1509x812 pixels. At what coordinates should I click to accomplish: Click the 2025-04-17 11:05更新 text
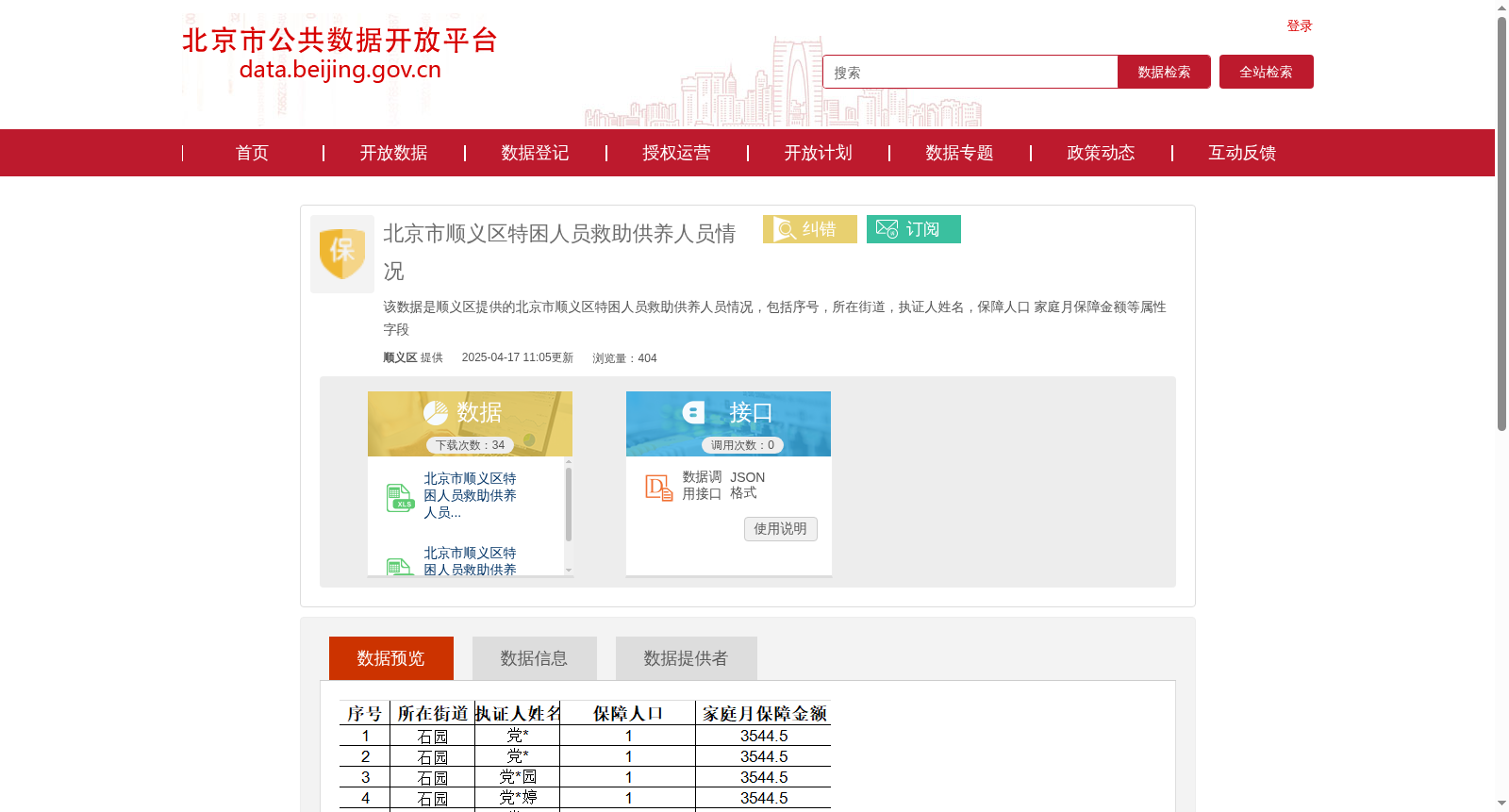coord(518,357)
